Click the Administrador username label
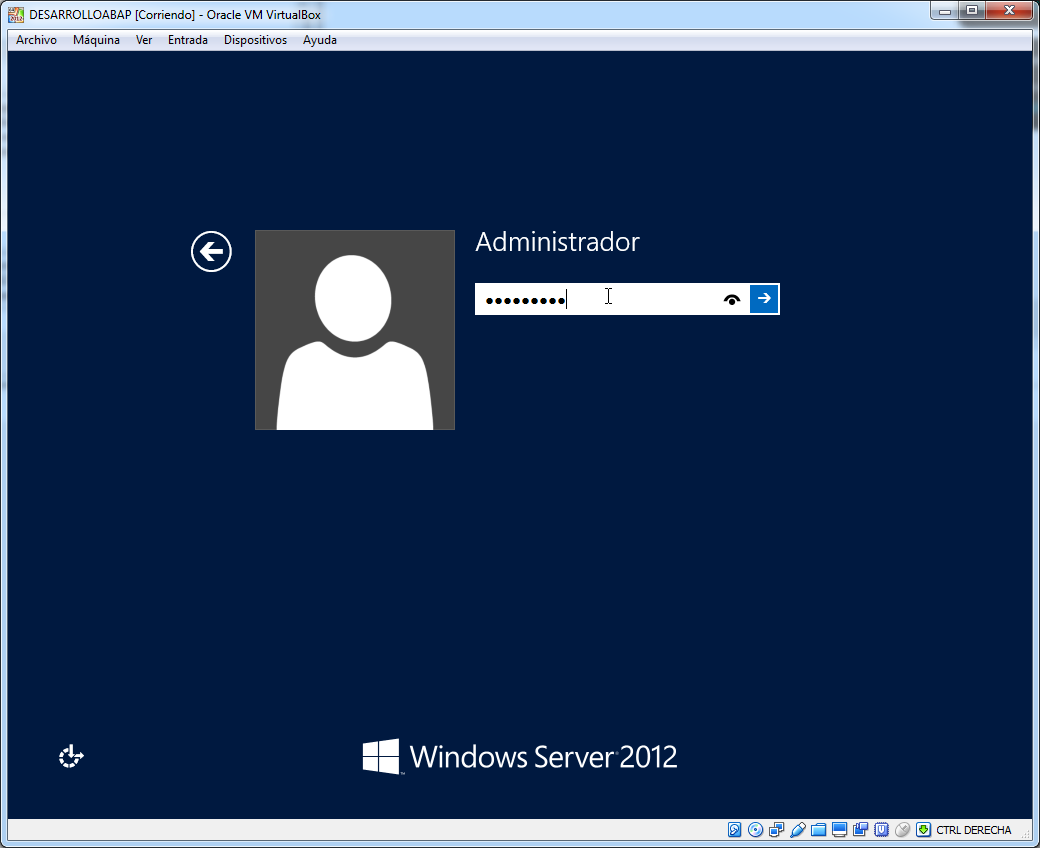Viewport: 1040px width, 848px height. point(557,242)
